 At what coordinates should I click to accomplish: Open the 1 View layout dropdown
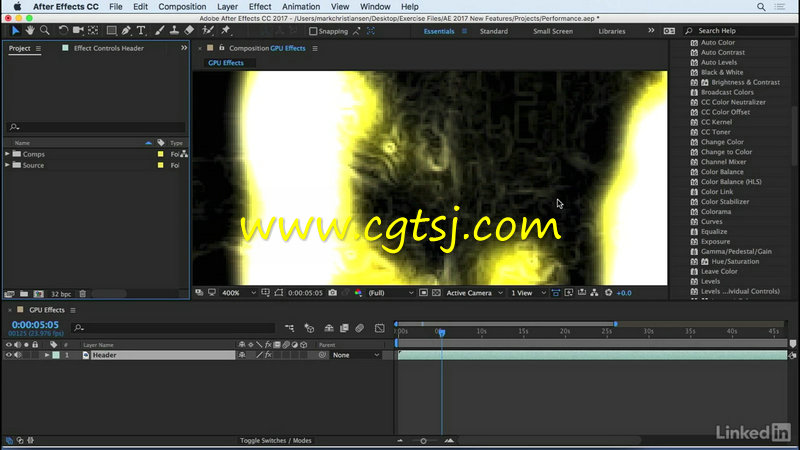(x=529, y=293)
